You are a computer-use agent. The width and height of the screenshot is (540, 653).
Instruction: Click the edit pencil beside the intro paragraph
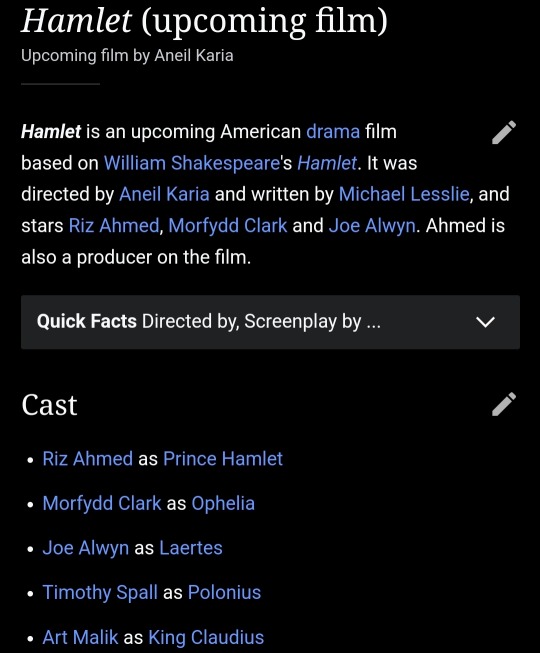[504, 132]
